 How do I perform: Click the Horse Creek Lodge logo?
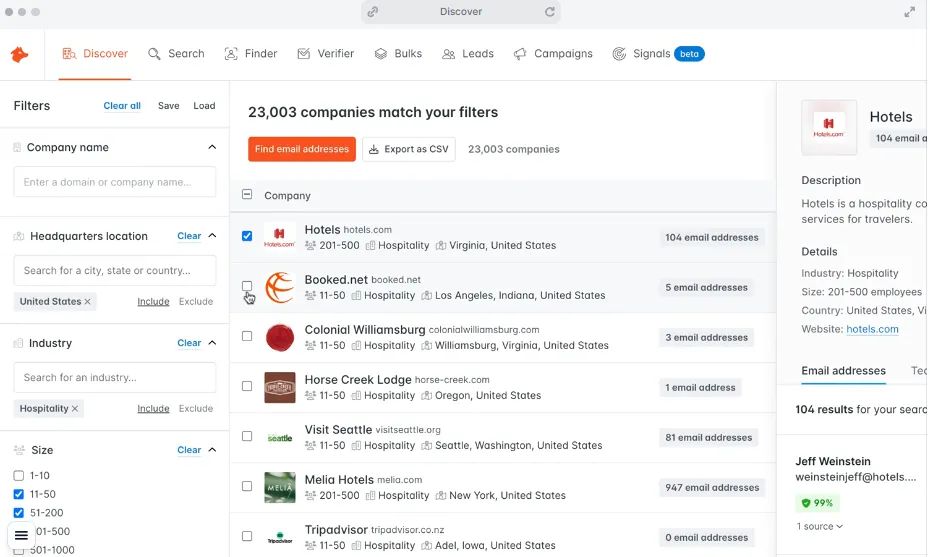pyautogui.click(x=279, y=387)
